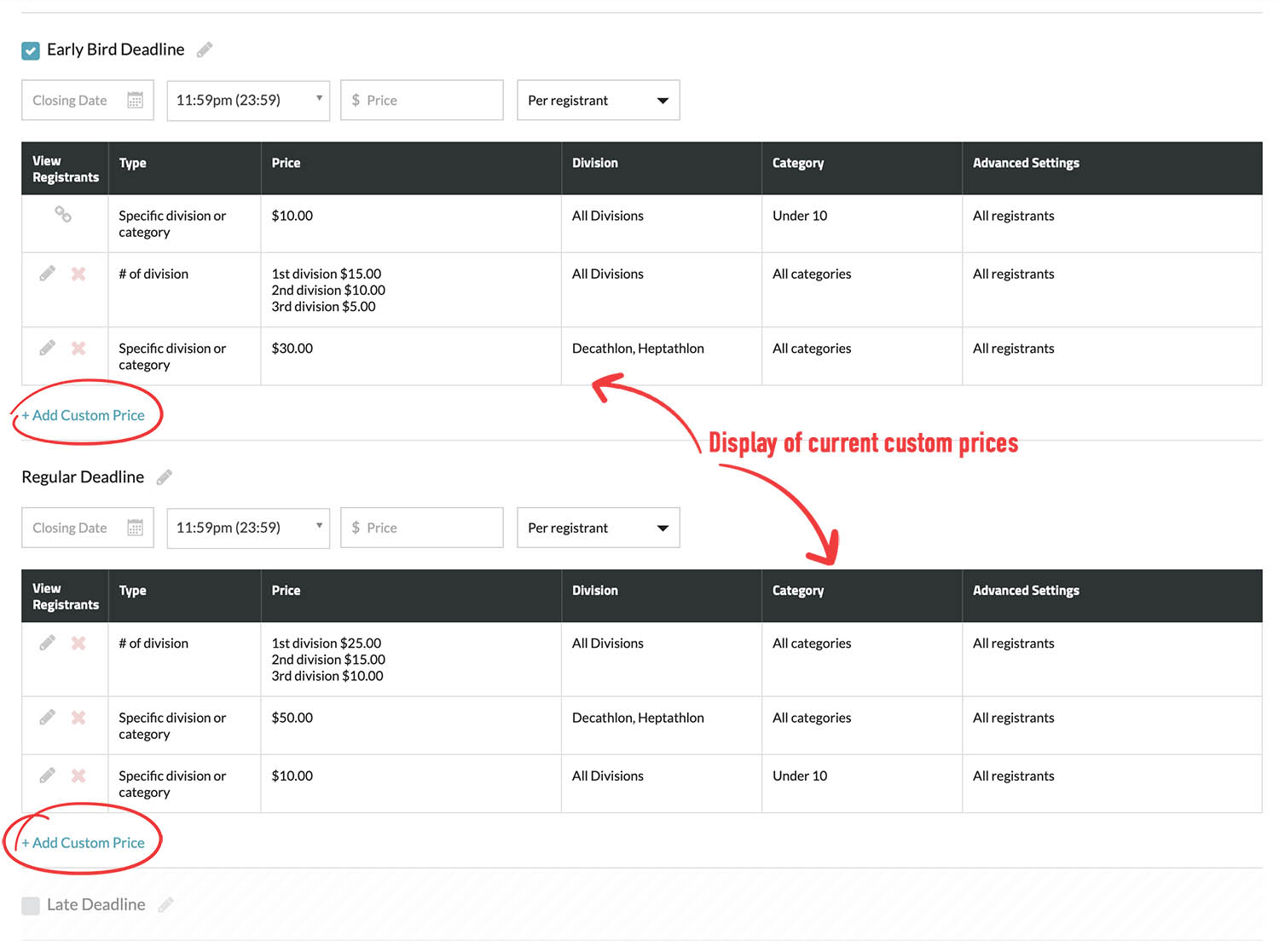The height and width of the screenshot is (952, 1279).
Task: Uncheck the Early Bird Deadline checkbox
Action: (x=31, y=51)
